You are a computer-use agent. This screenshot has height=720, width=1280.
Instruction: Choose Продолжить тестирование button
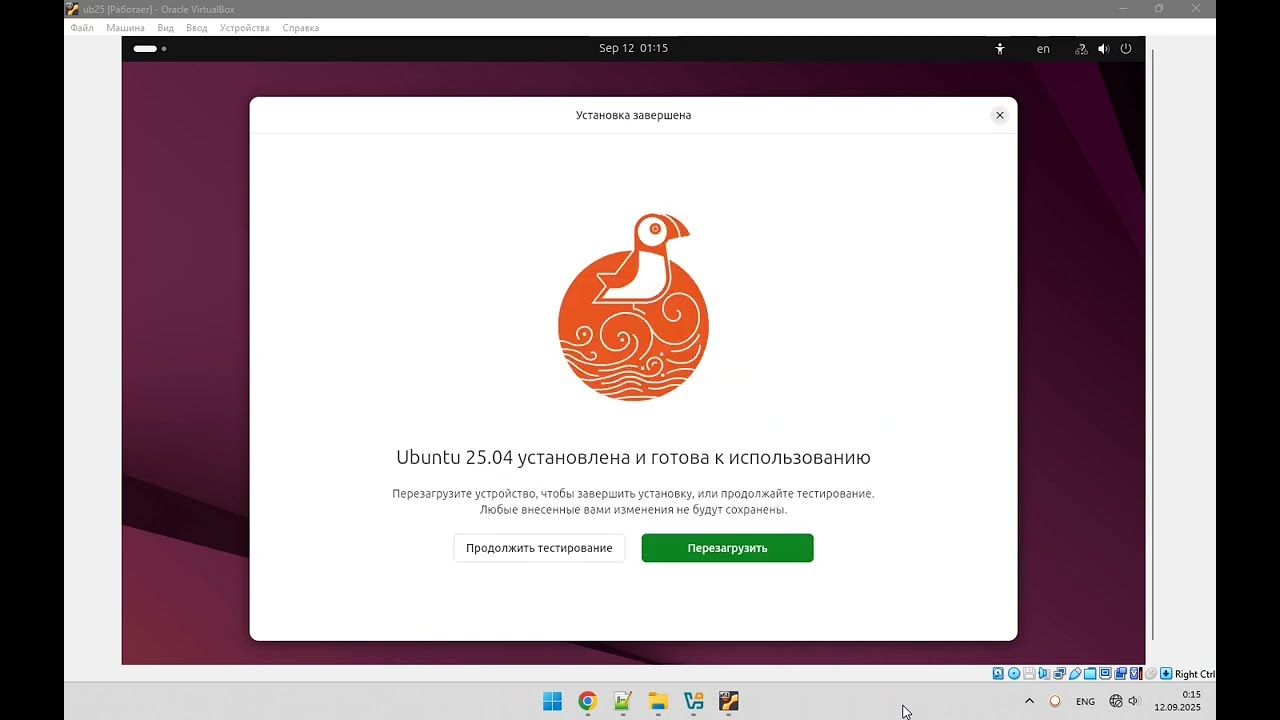click(539, 548)
